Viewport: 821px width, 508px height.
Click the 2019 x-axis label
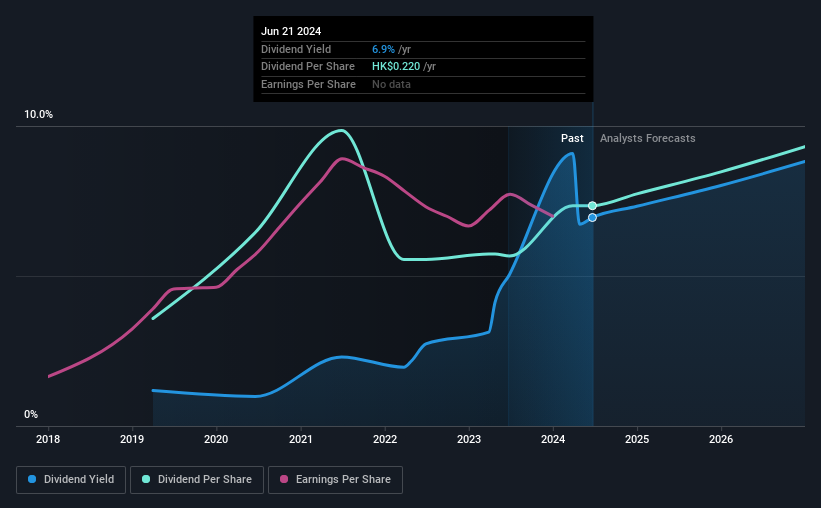coord(132,439)
